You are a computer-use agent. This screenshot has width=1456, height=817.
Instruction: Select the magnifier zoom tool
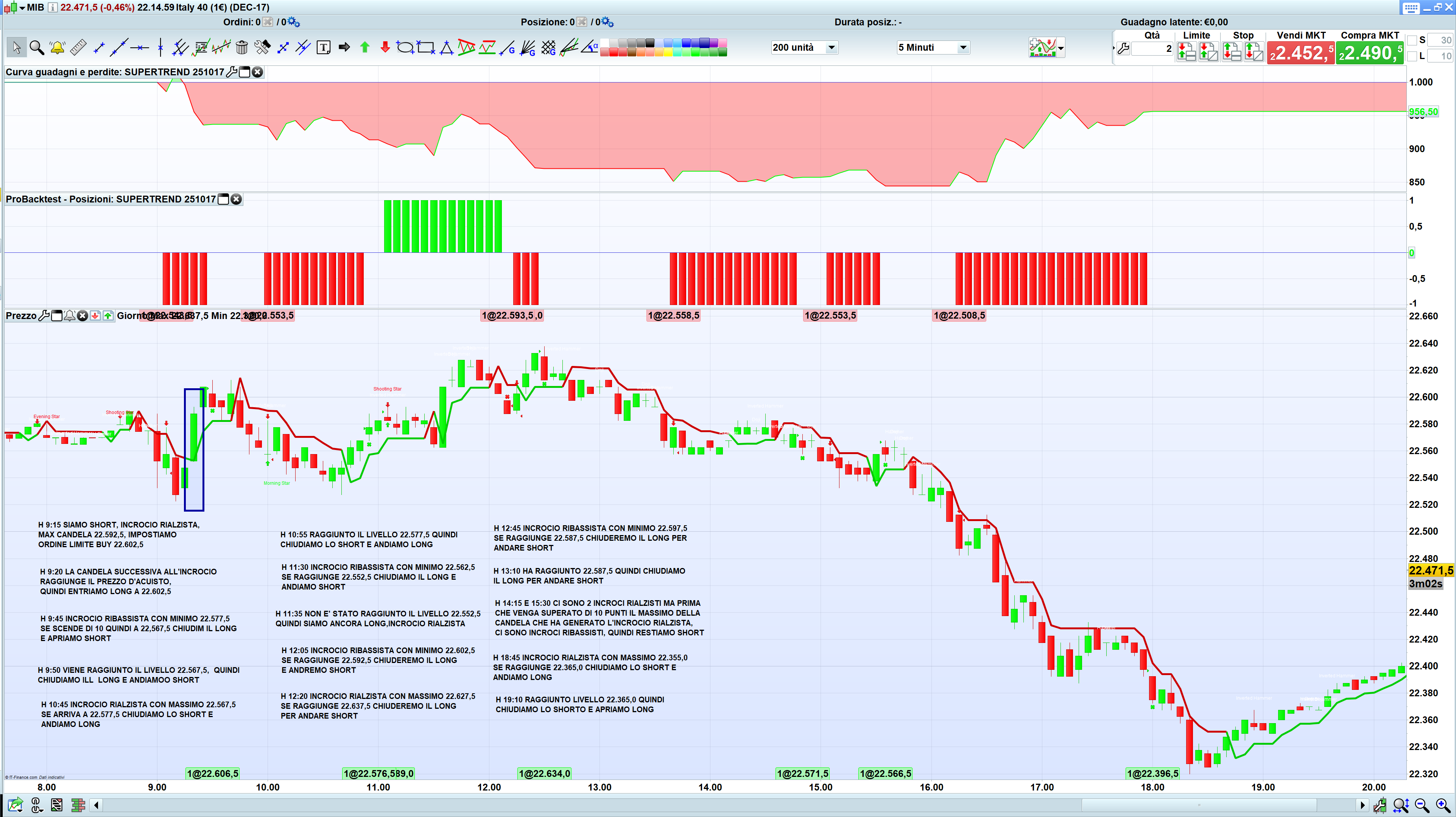[x=37, y=47]
